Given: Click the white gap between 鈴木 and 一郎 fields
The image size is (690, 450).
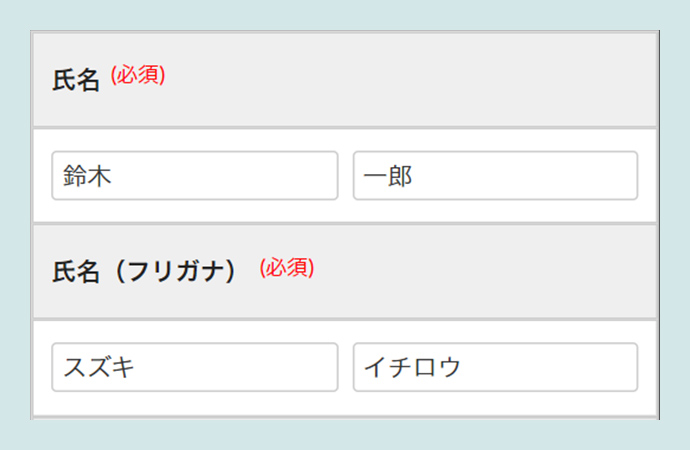Looking at the screenshot, I should coord(345,176).
